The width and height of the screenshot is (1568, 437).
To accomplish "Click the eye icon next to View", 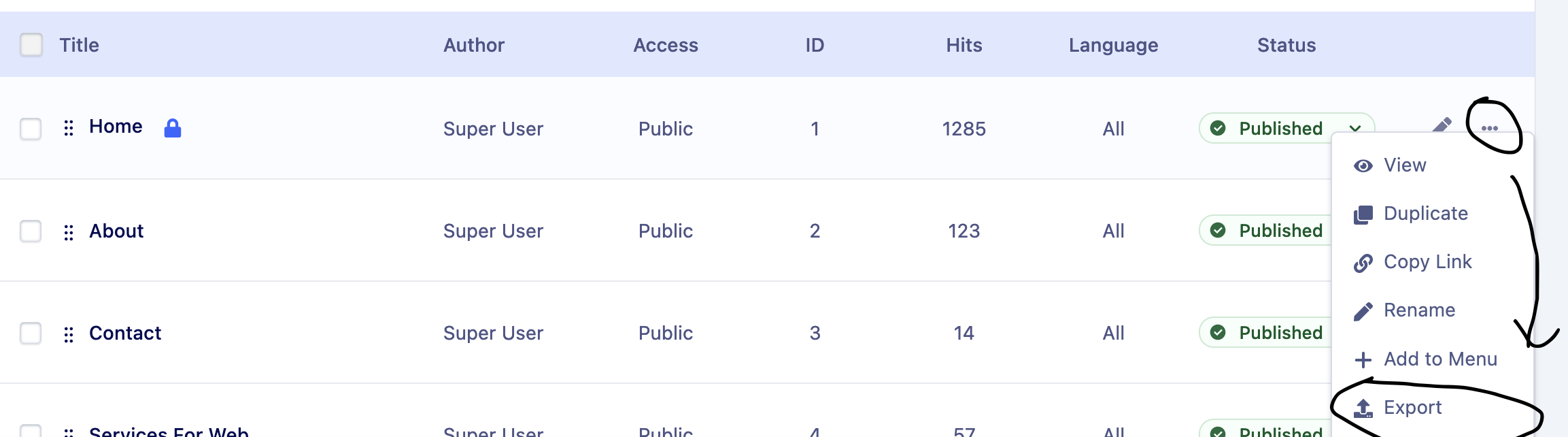I will pos(1363,166).
